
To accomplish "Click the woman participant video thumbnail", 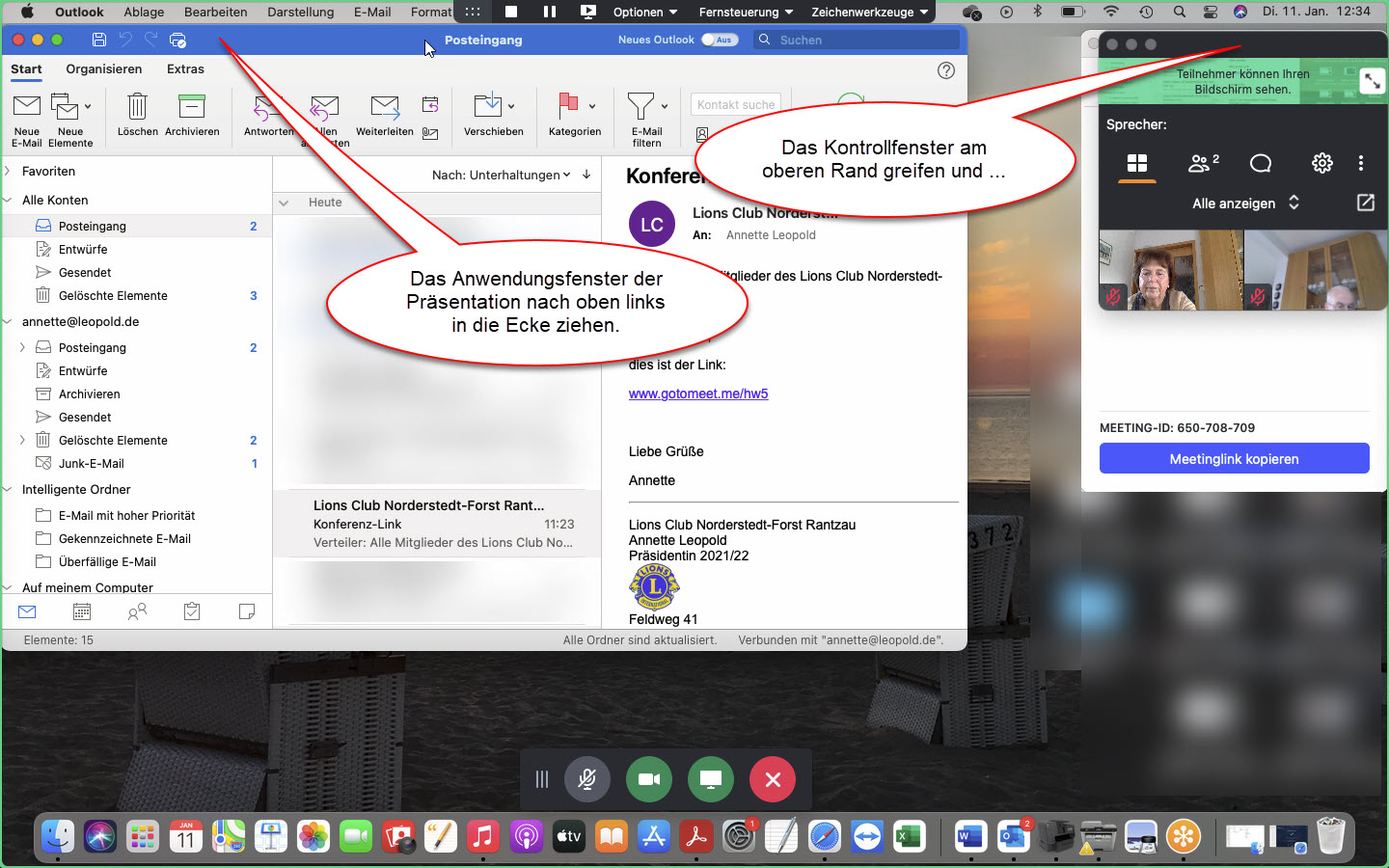I will [x=1171, y=270].
